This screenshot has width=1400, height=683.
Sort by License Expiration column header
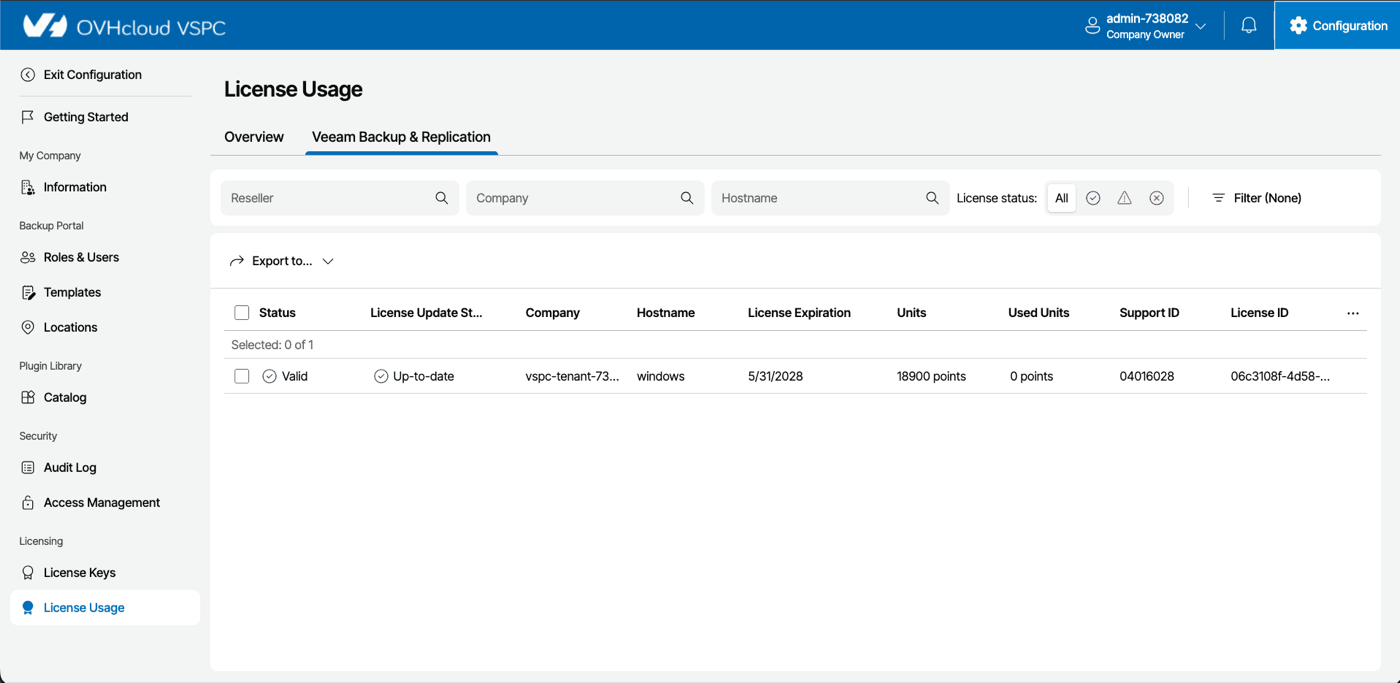[x=799, y=313]
